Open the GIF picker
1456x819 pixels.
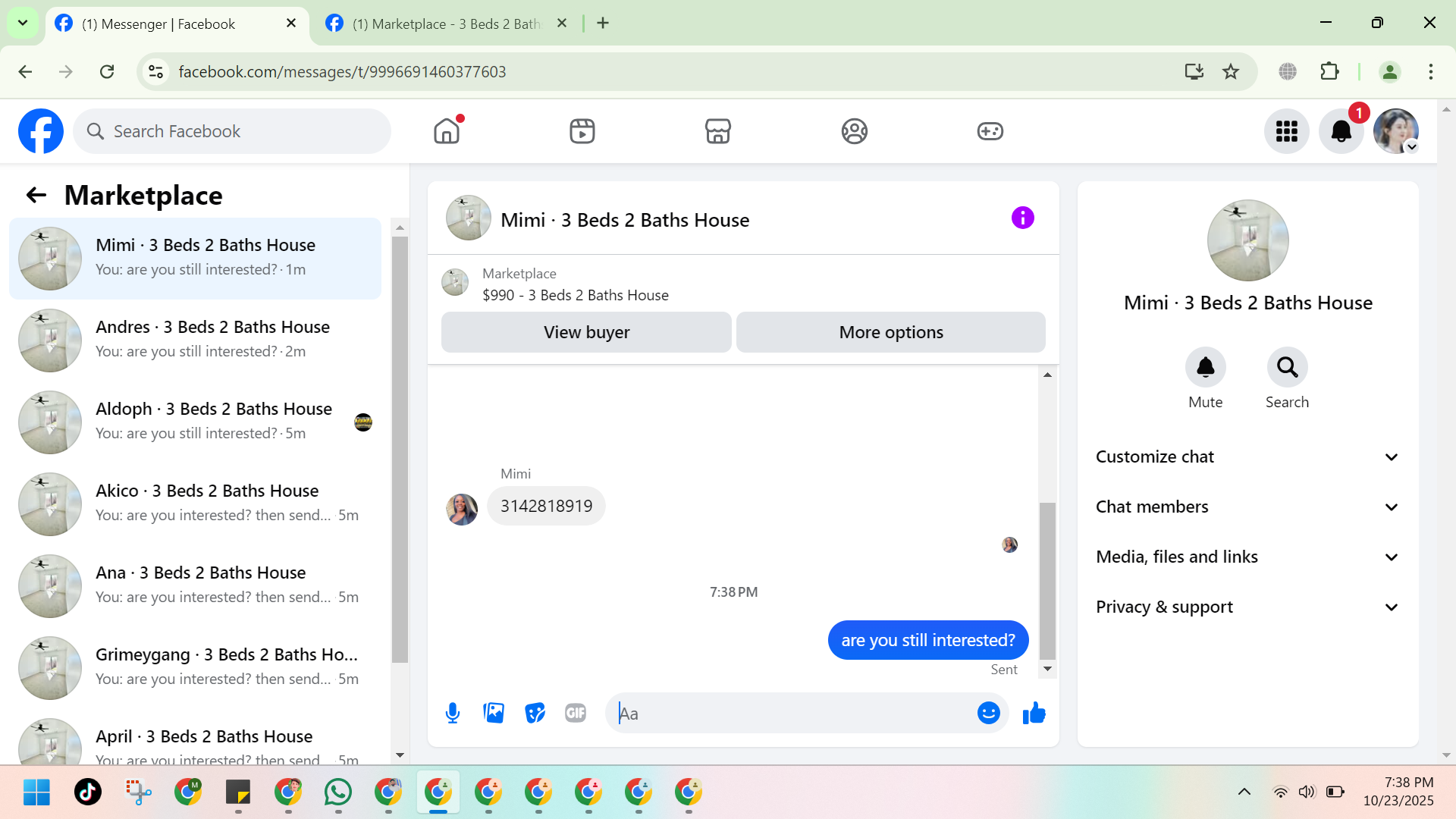click(576, 713)
